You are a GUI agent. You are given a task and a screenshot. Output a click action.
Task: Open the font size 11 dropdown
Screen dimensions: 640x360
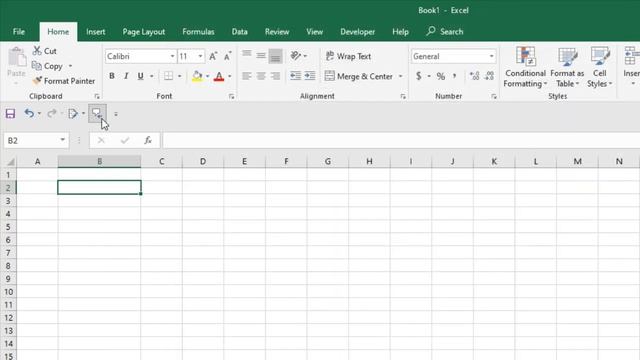200,56
